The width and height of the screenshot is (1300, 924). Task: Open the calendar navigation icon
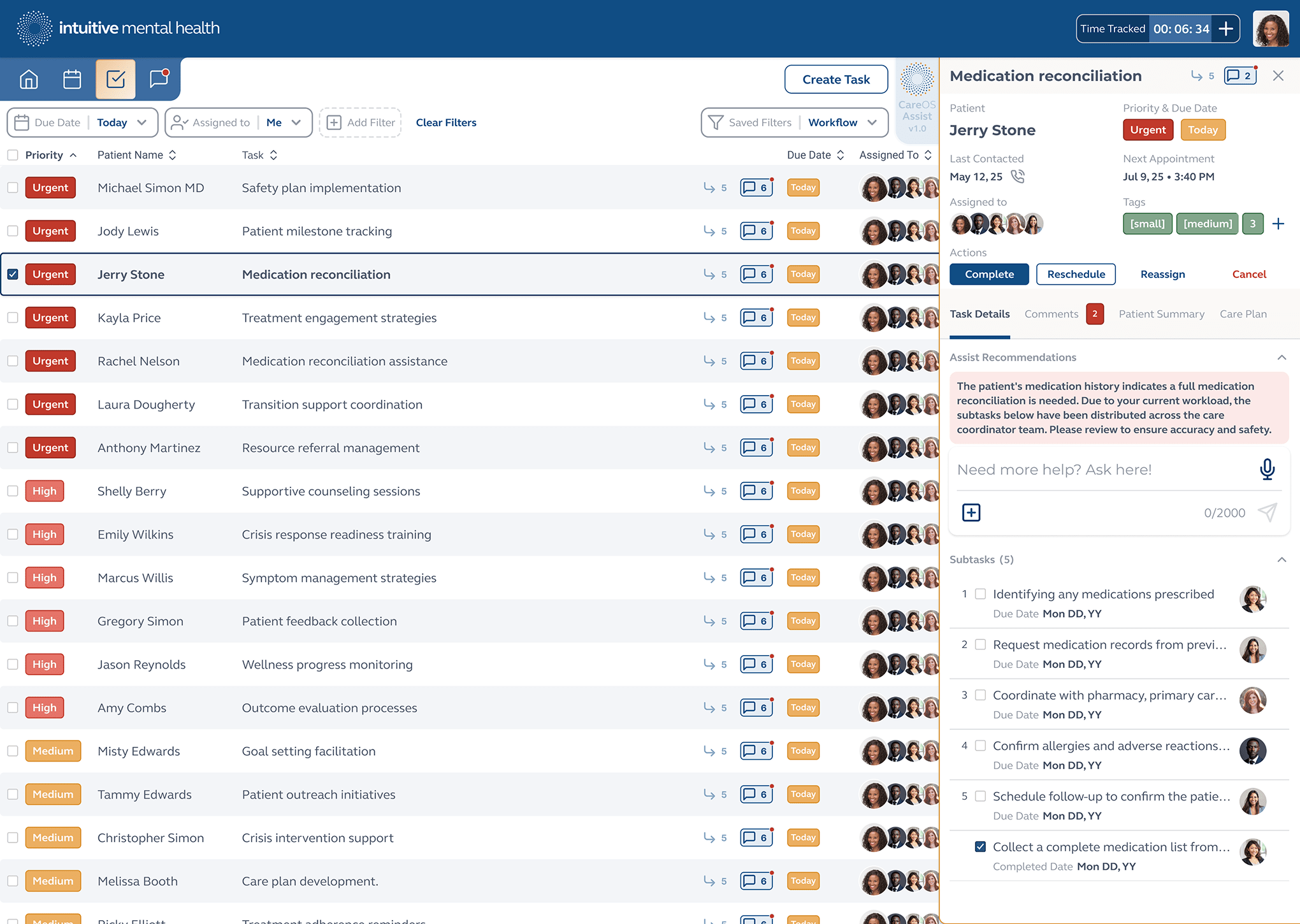[72, 80]
